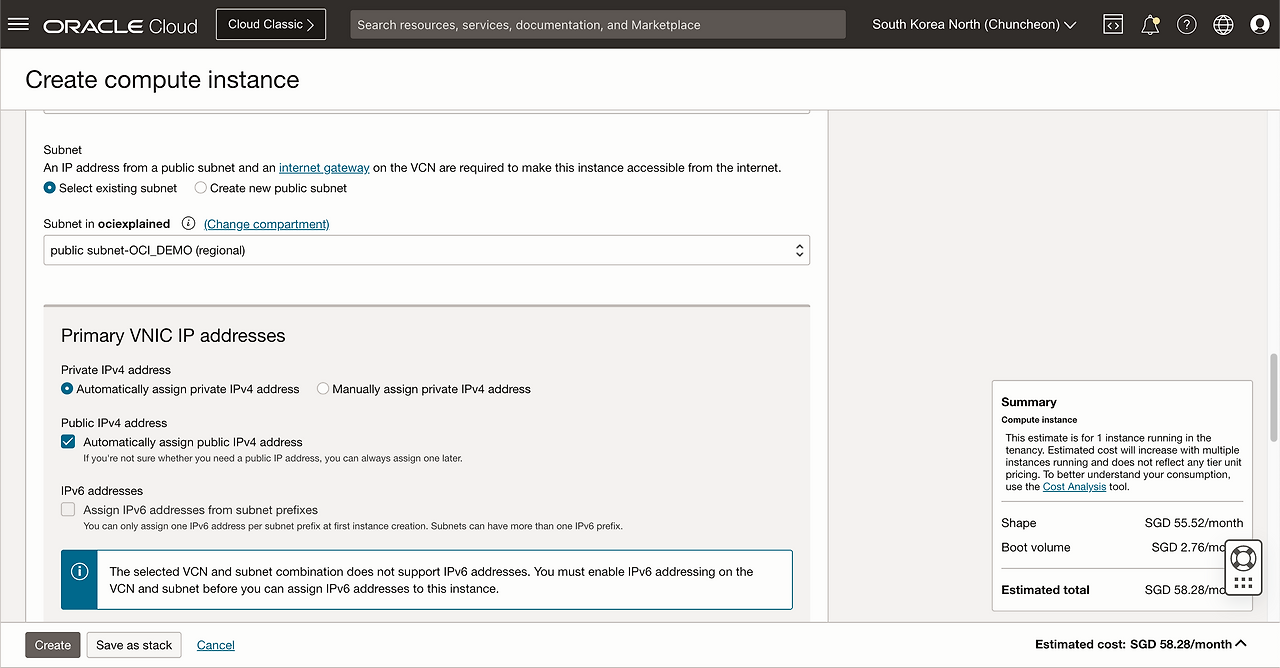The image size is (1280, 668).
Task: Open the floating support lifebuoy widget
Action: 1243,557
